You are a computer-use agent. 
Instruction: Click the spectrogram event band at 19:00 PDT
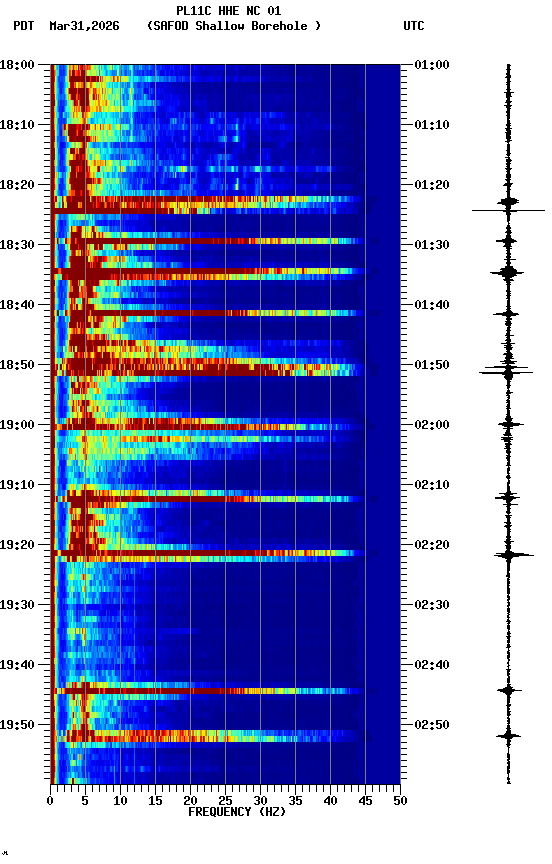click(x=208, y=425)
